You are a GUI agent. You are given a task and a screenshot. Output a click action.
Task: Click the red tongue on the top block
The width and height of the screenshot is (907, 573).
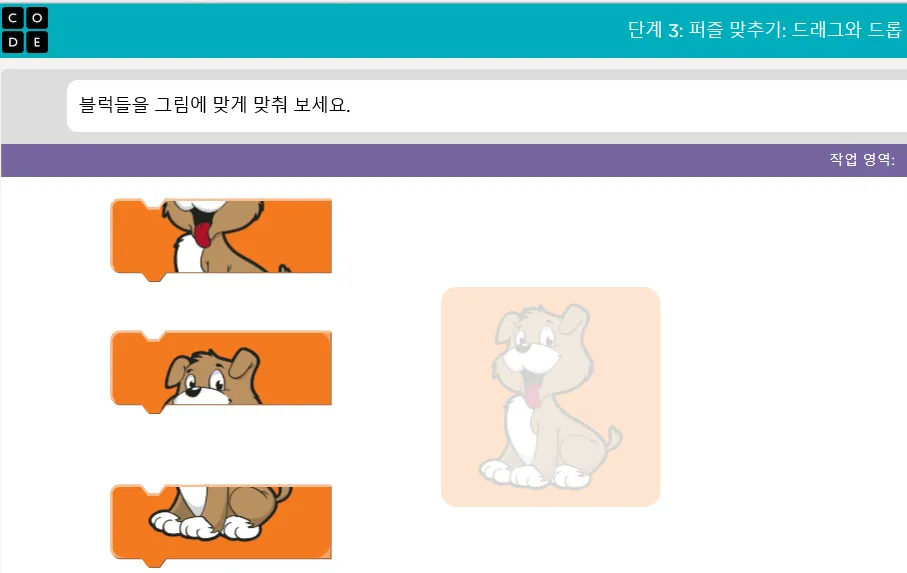(202, 234)
